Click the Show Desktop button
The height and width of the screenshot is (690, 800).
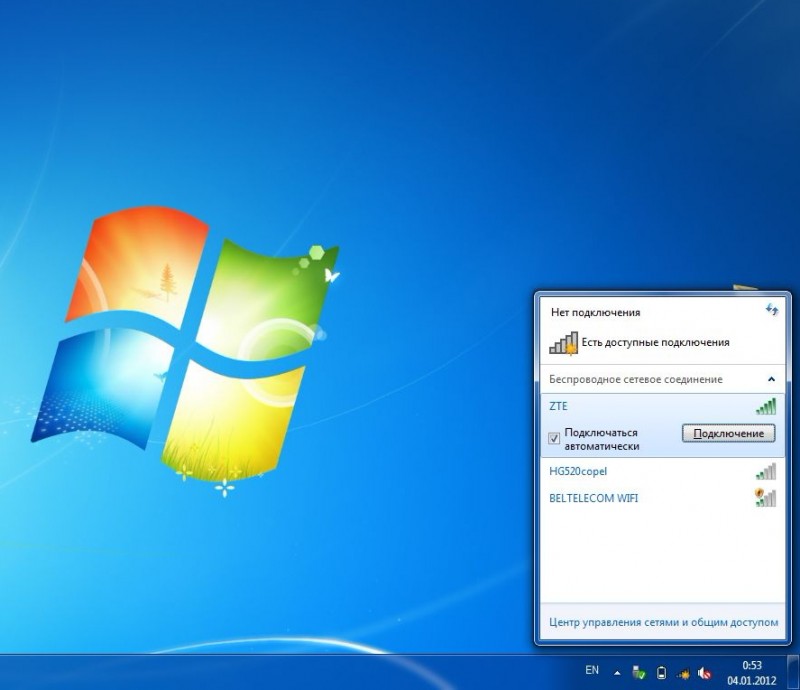click(794, 672)
